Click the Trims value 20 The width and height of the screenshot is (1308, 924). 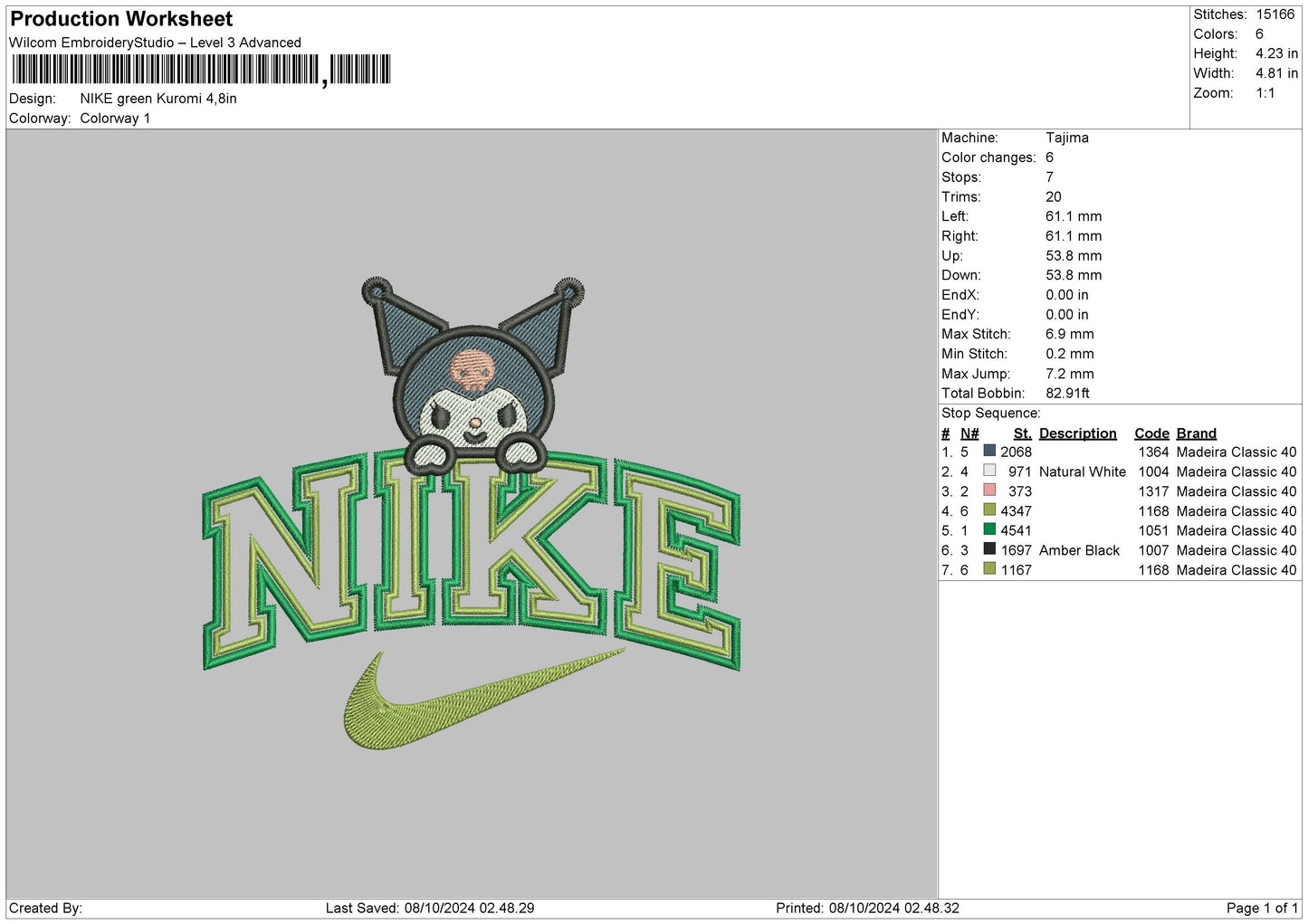click(x=1053, y=196)
